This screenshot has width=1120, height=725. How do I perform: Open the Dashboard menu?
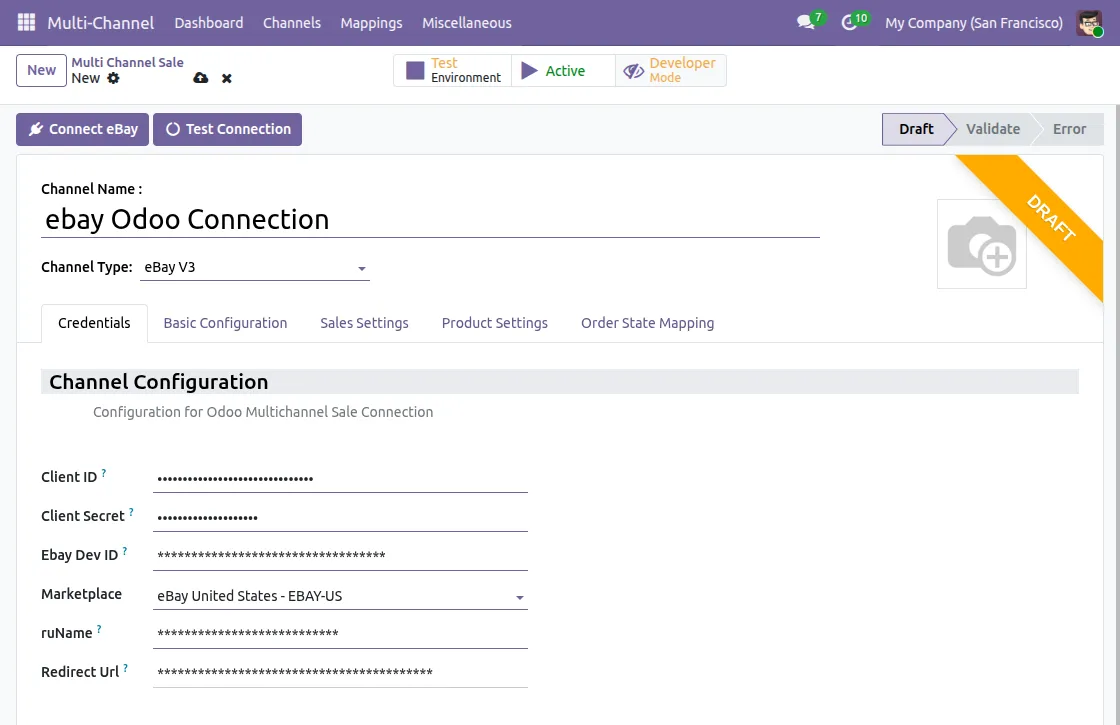(x=209, y=23)
